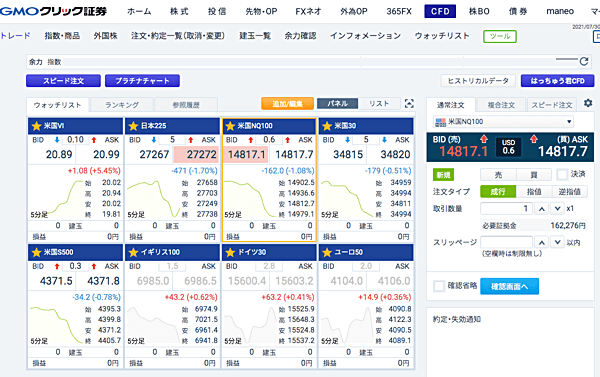Open ウォッチリスト in sub navigation
The height and width of the screenshot is (377, 600).
(x=442, y=36)
